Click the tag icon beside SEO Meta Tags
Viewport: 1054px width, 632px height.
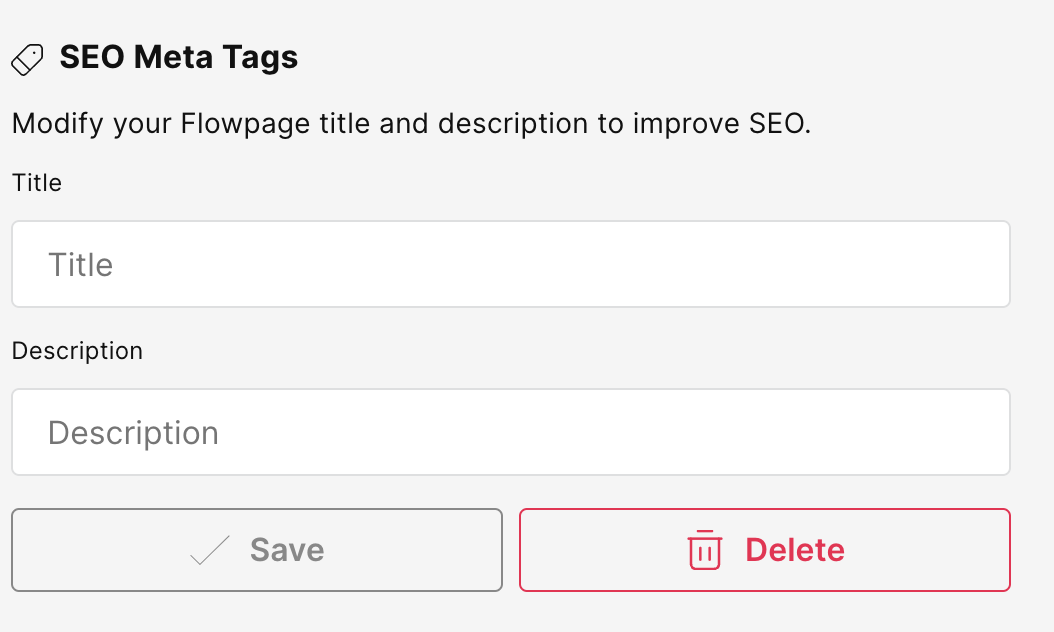(x=27, y=60)
